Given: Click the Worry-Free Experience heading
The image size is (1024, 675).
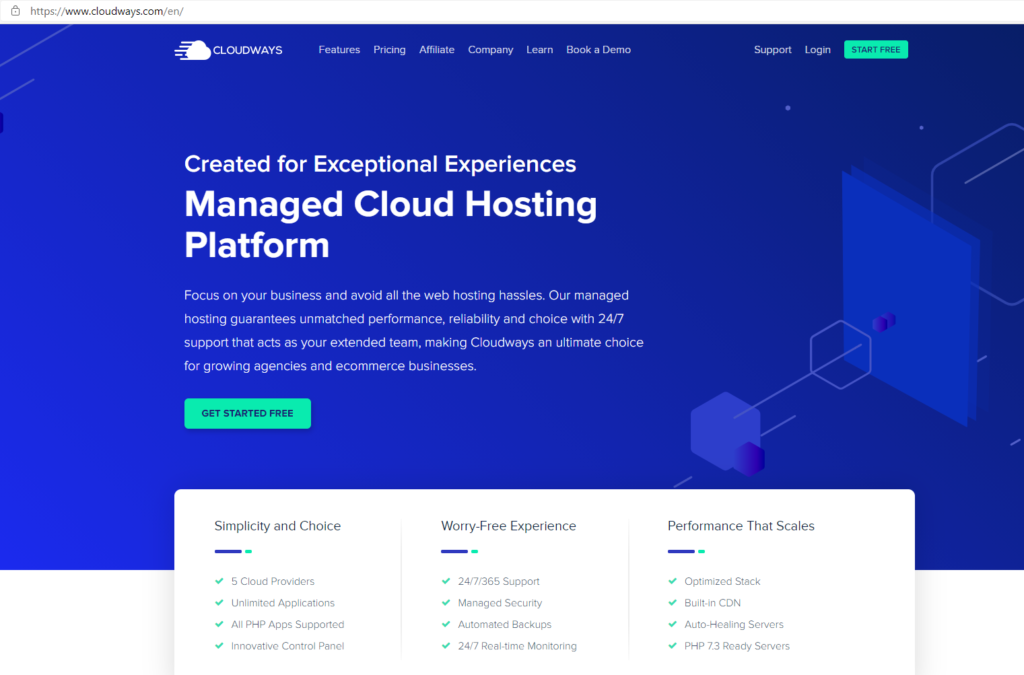Looking at the screenshot, I should tap(508, 526).
